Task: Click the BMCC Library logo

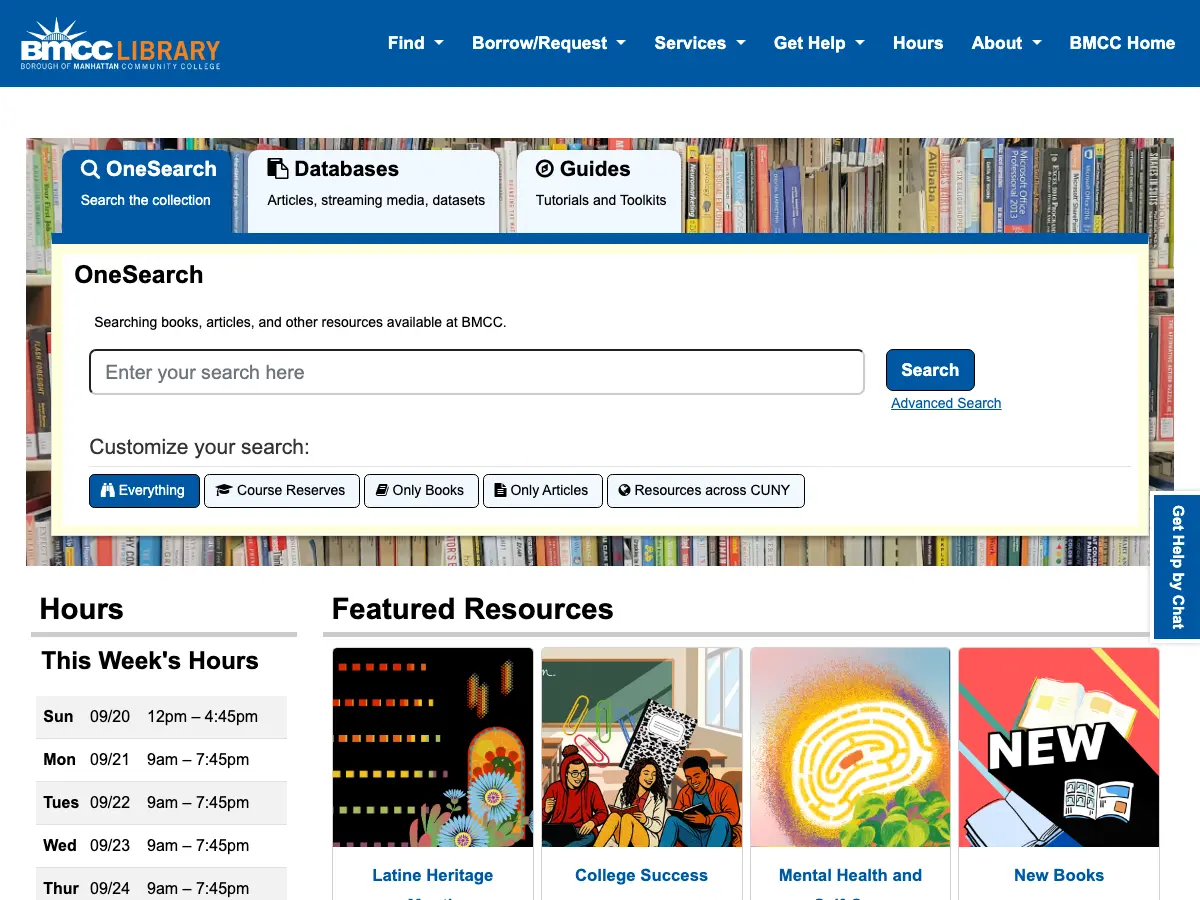Action: point(120,43)
